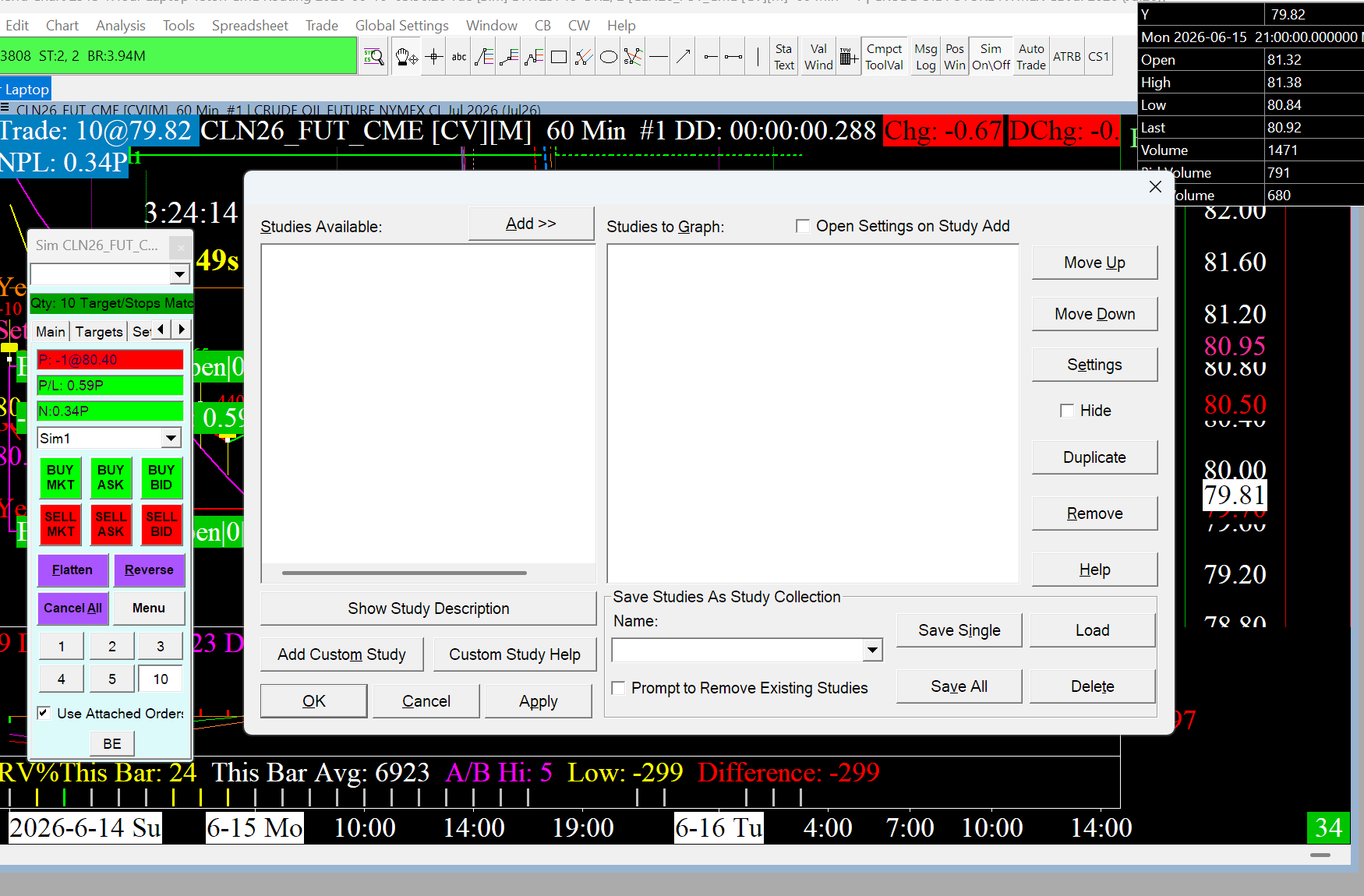
Task: Open the Global Settings menu
Action: (401, 26)
